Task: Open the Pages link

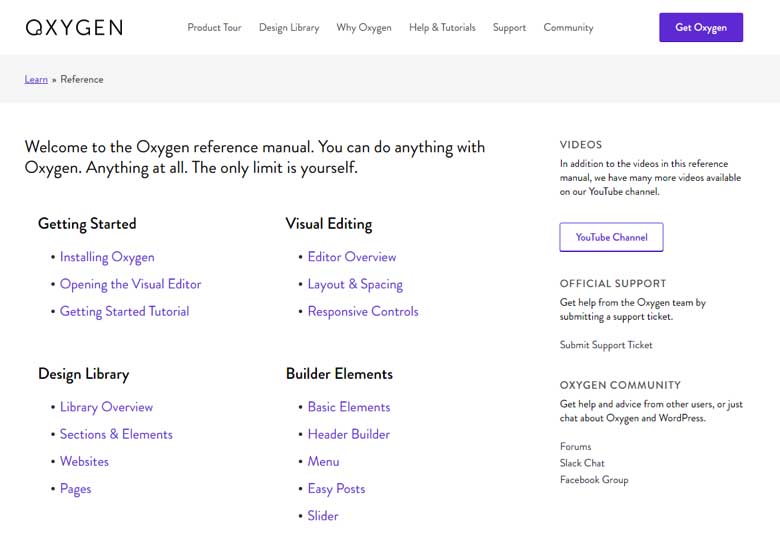Action: click(x=76, y=489)
